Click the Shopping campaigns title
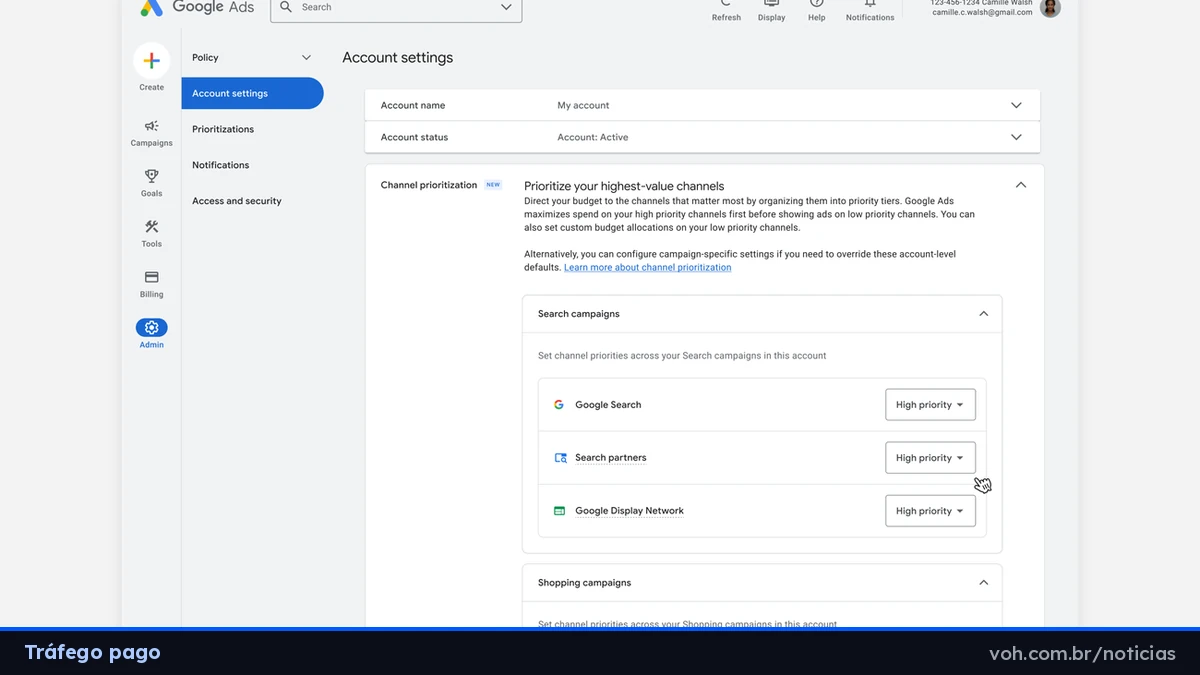This screenshot has height=675, width=1200. pyautogui.click(x=584, y=583)
